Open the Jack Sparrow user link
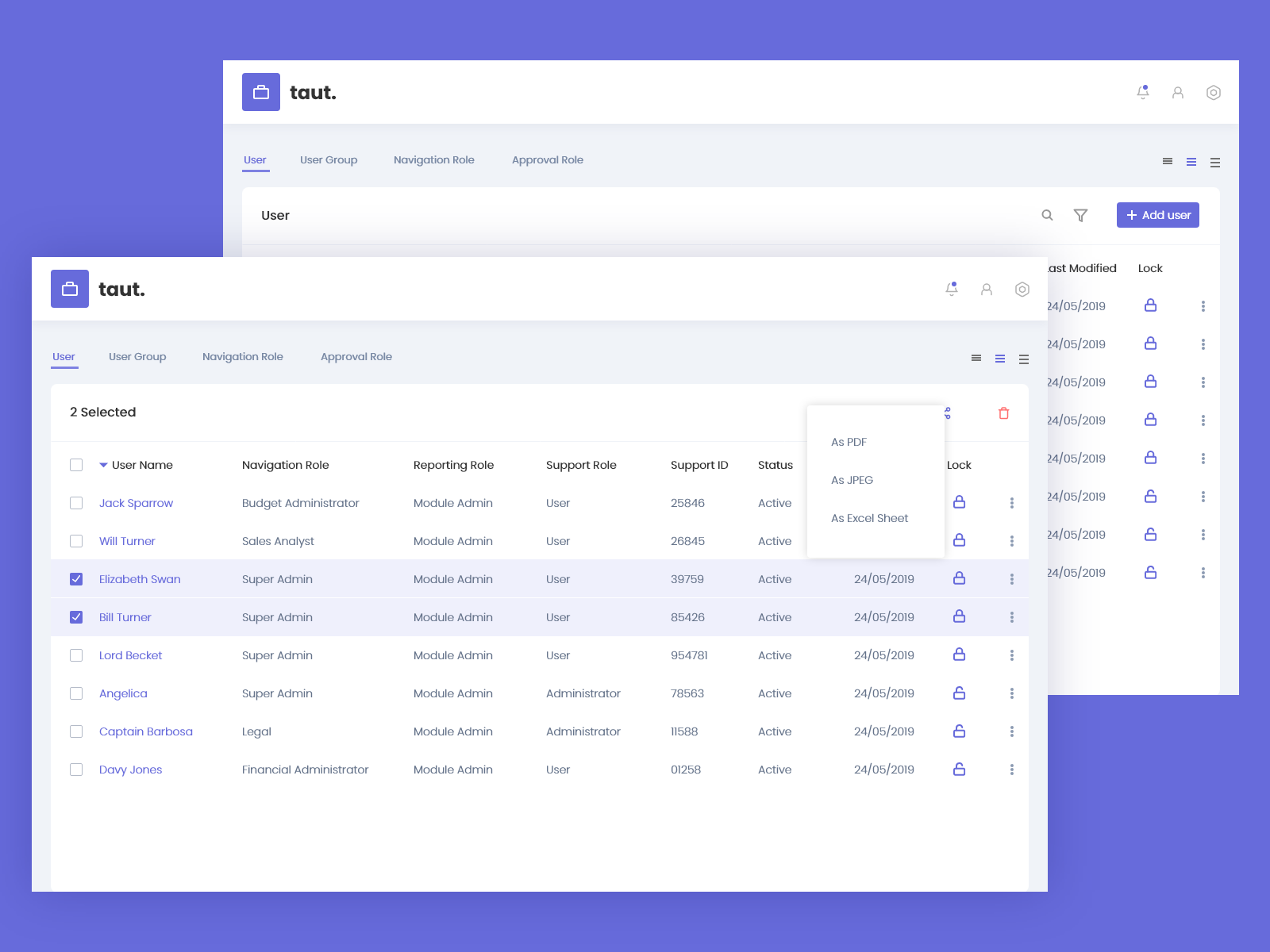This screenshot has width=1270, height=952. pos(136,503)
